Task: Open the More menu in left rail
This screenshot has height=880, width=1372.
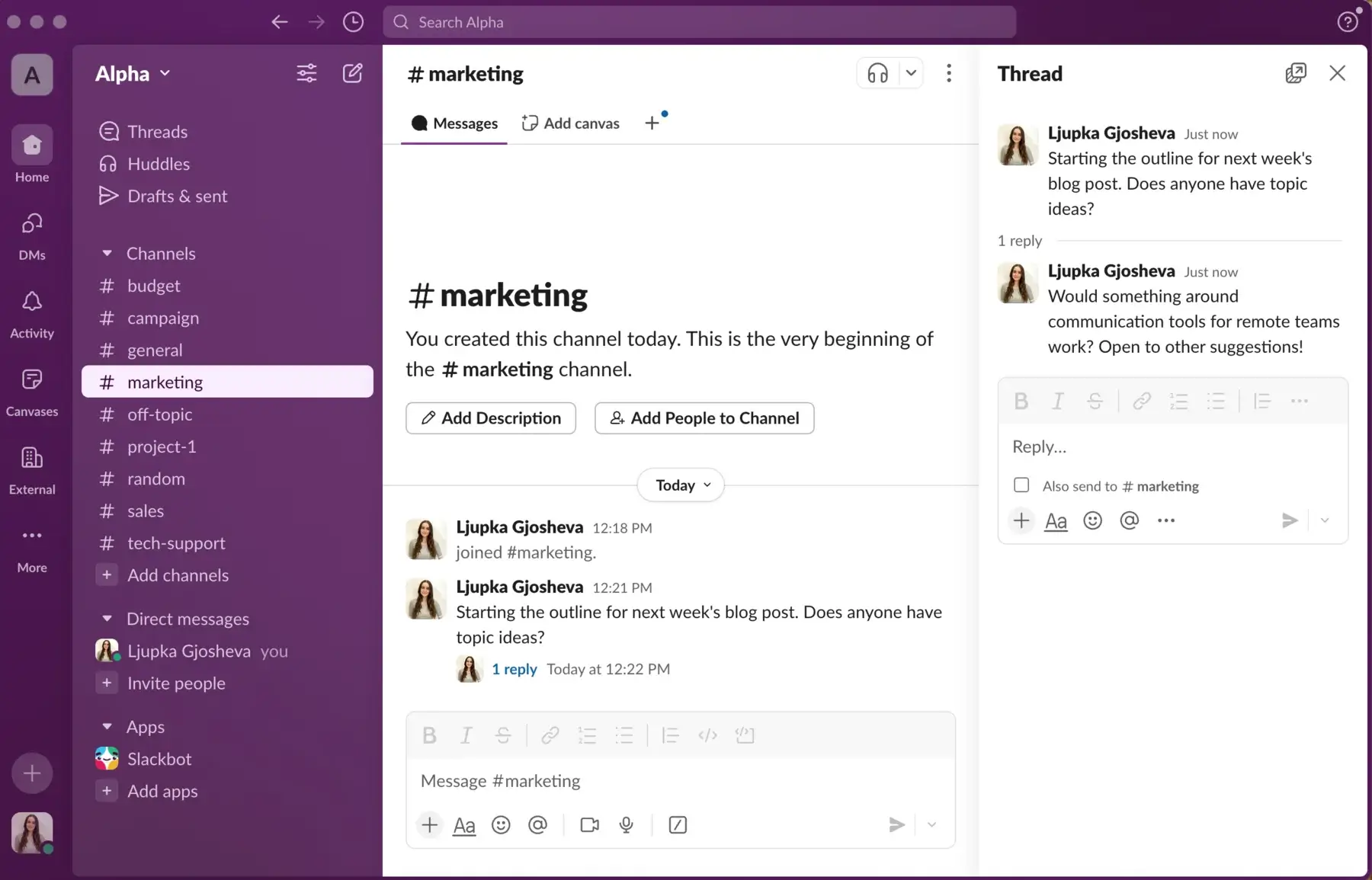Action: [x=32, y=549]
